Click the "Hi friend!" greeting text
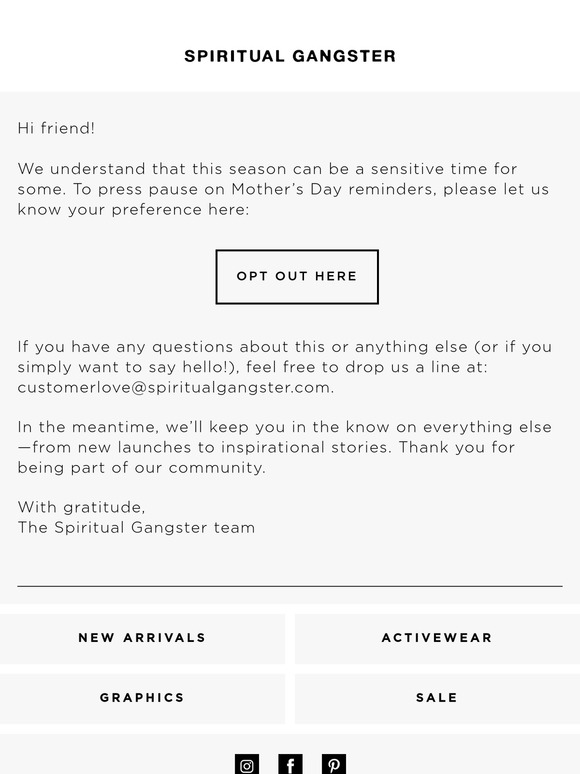Viewport: 580px width, 774px height. [x=56, y=128]
